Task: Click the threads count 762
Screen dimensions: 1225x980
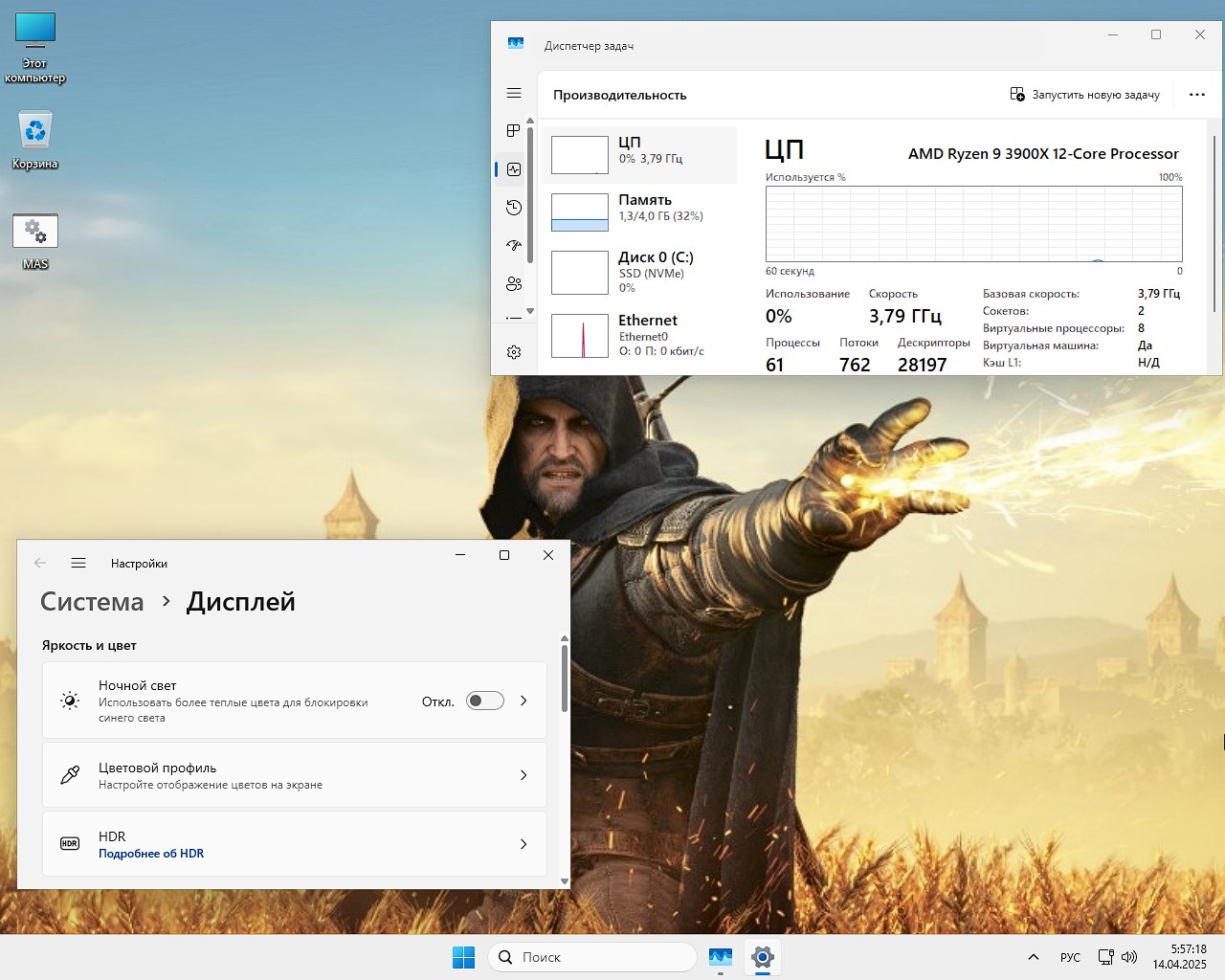Action: (855, 365)
